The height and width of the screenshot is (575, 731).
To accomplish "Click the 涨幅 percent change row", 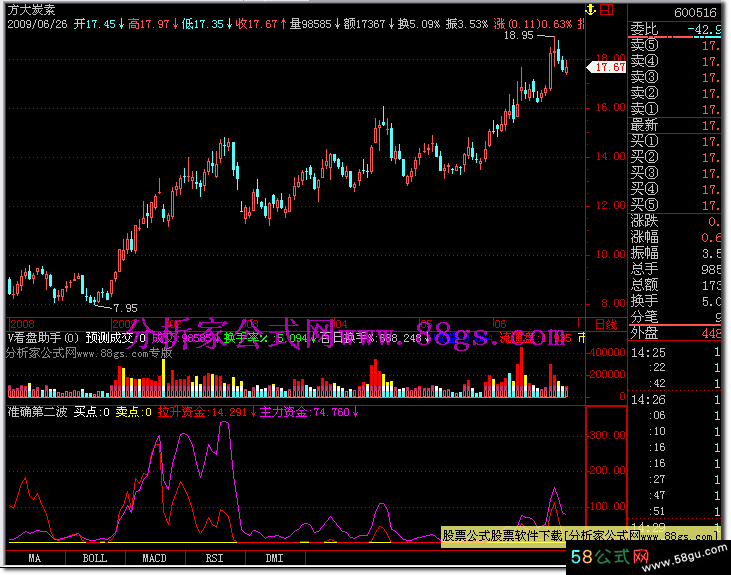I will click(x=675, y=237).
